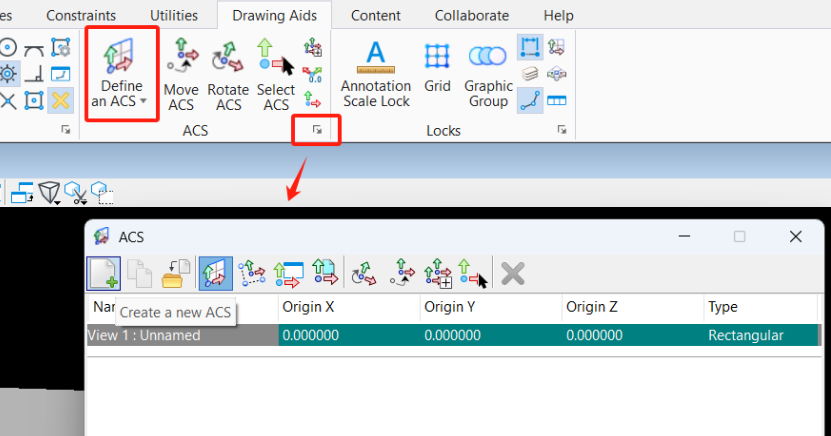The image size is (831, 436).
Task: Click the grey X delete ACS icon
Action: (512, 273)
